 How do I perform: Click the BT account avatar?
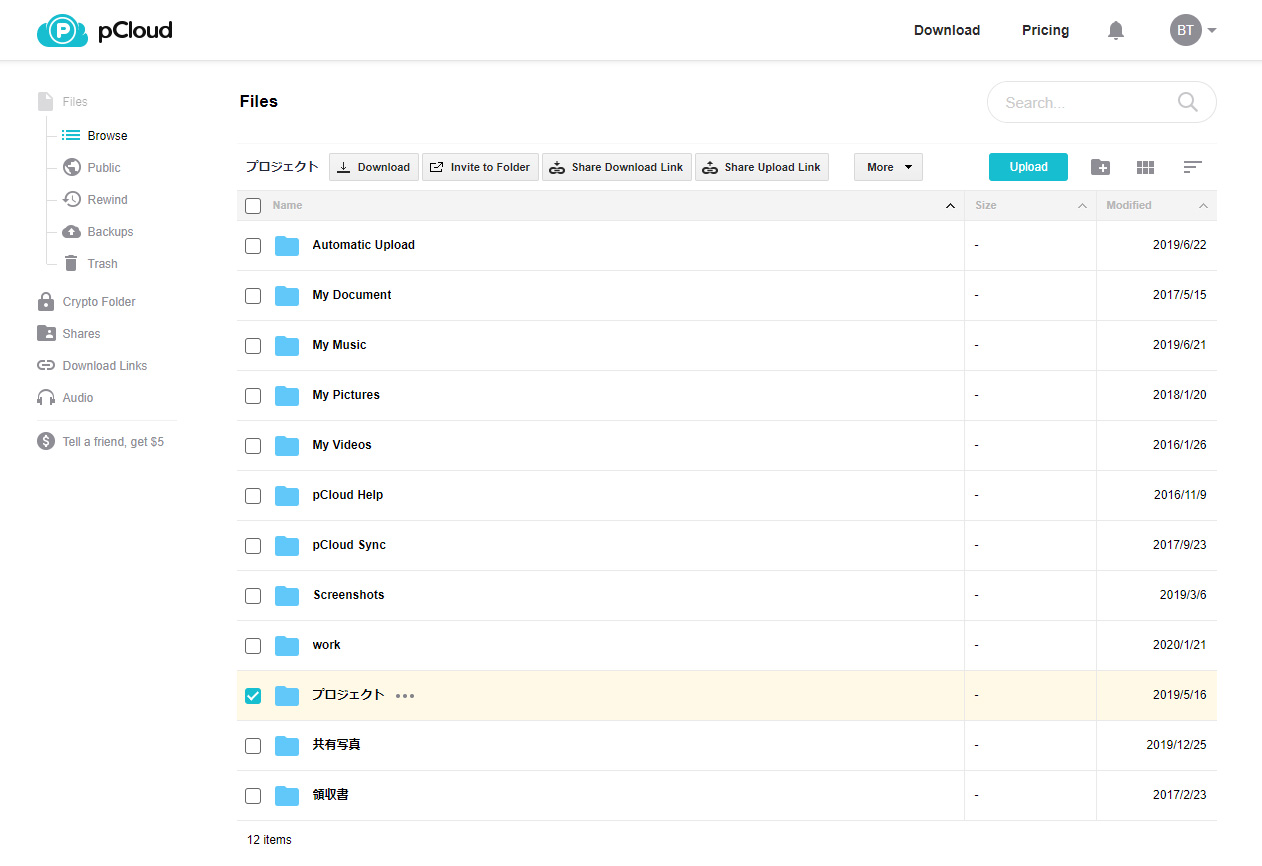tap(1185, 30)
